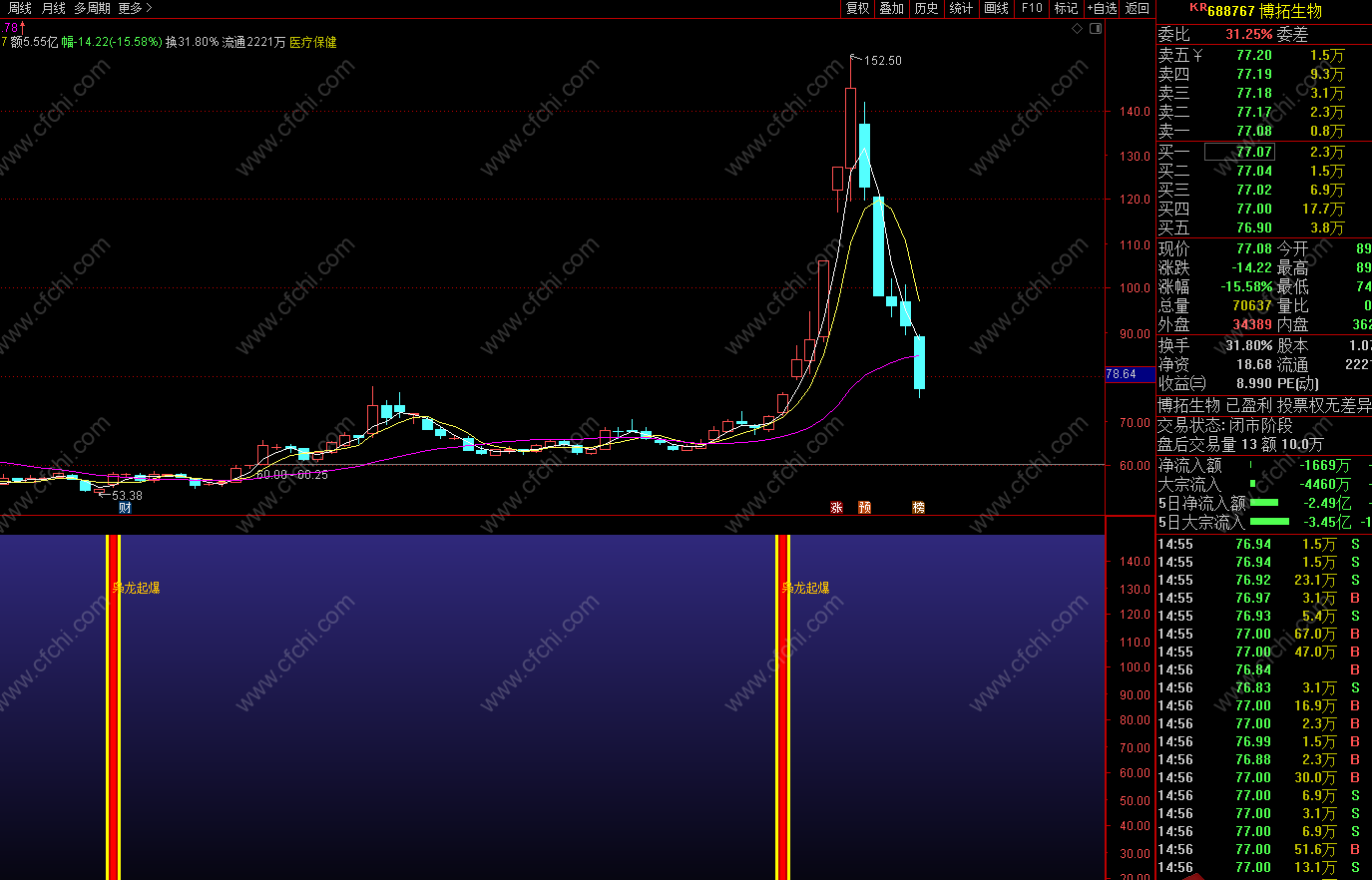The width and height of the screenshot is (1372, 880).
Task: Click the trade row with 23.1万 volume
Action: 1264,580
